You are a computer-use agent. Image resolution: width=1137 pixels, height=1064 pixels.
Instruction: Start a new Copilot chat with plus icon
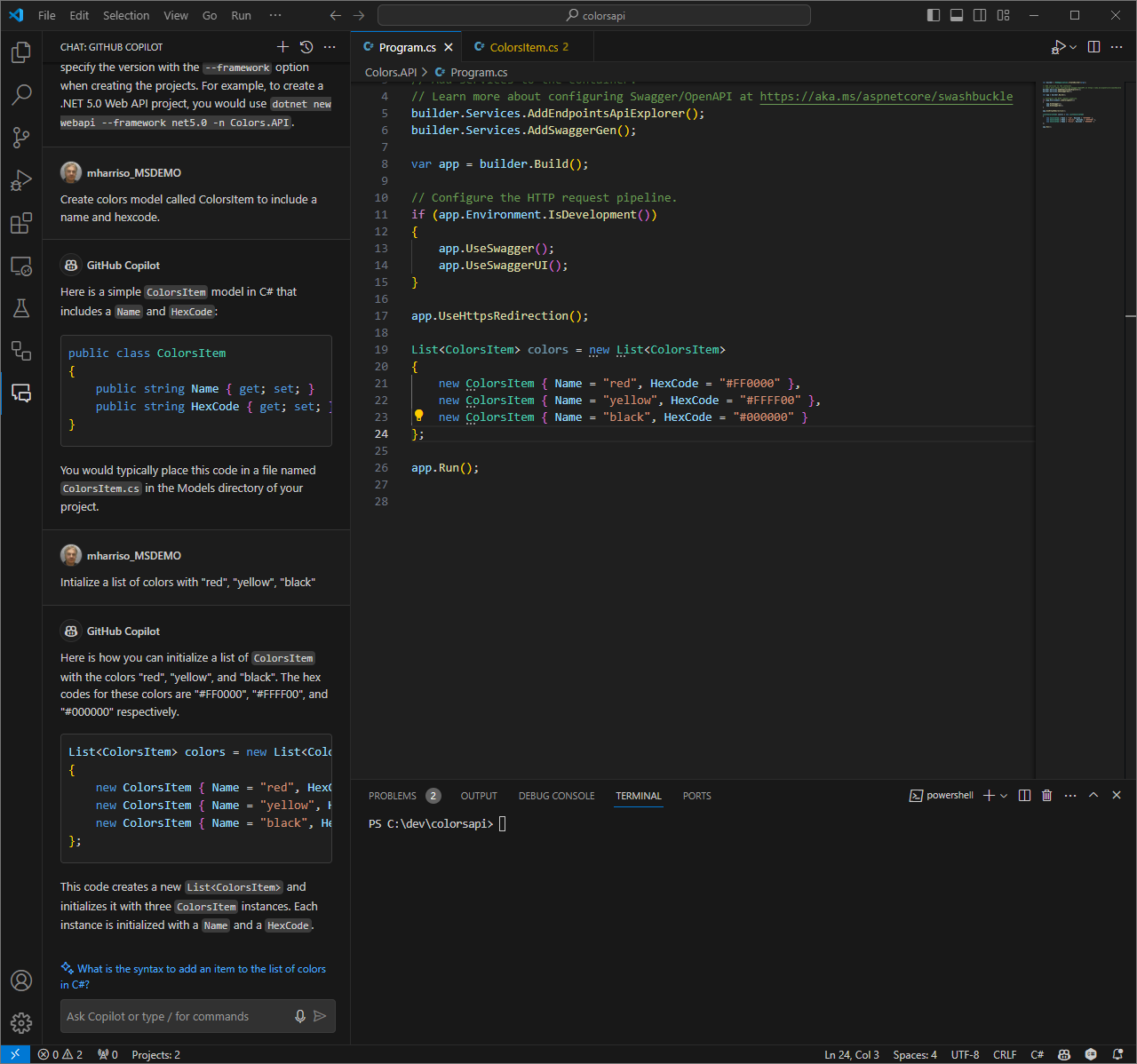pos(282,47)
